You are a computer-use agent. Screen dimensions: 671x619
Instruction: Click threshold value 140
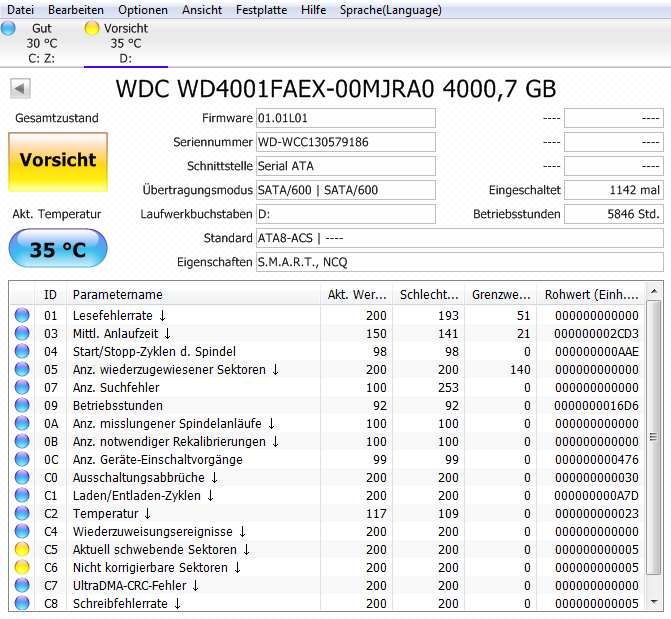click(520, 369)
